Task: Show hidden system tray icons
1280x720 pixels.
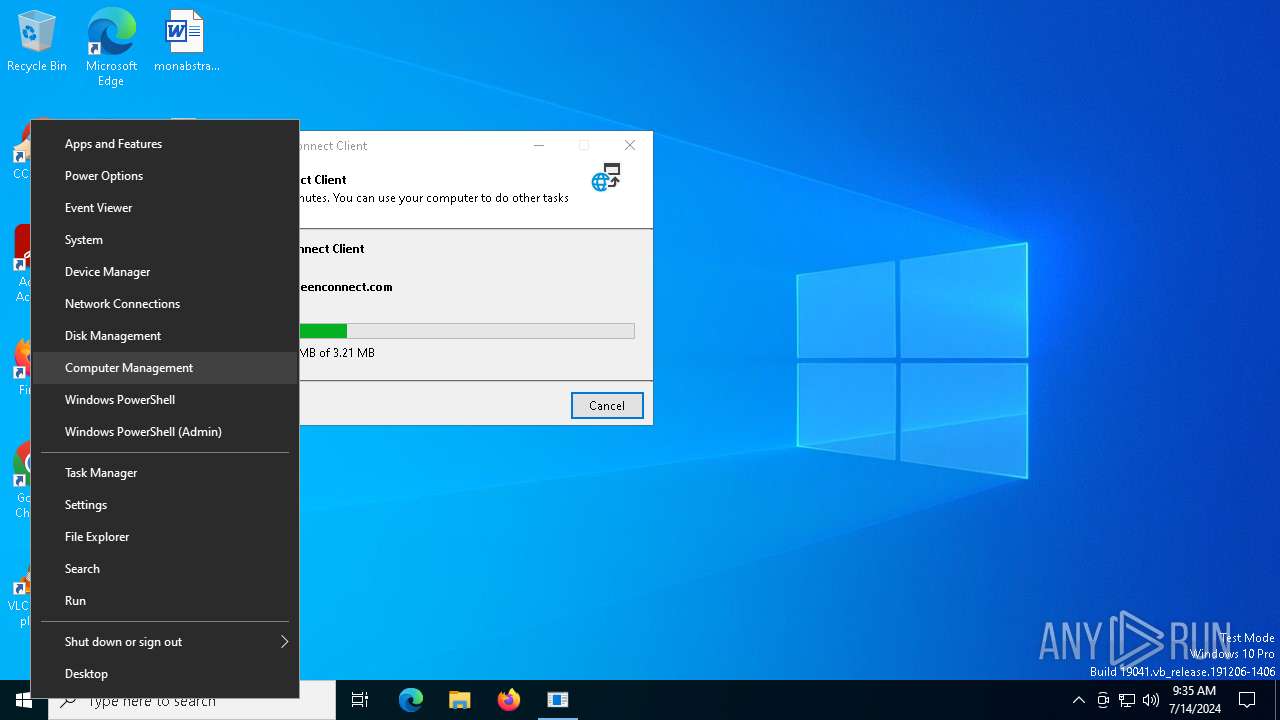Action: (1078, 700)
